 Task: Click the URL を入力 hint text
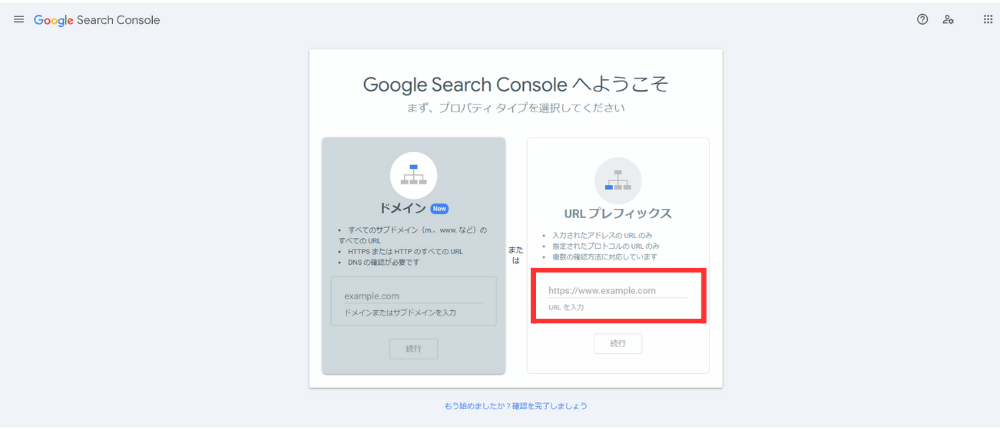[x=566, y=307]
